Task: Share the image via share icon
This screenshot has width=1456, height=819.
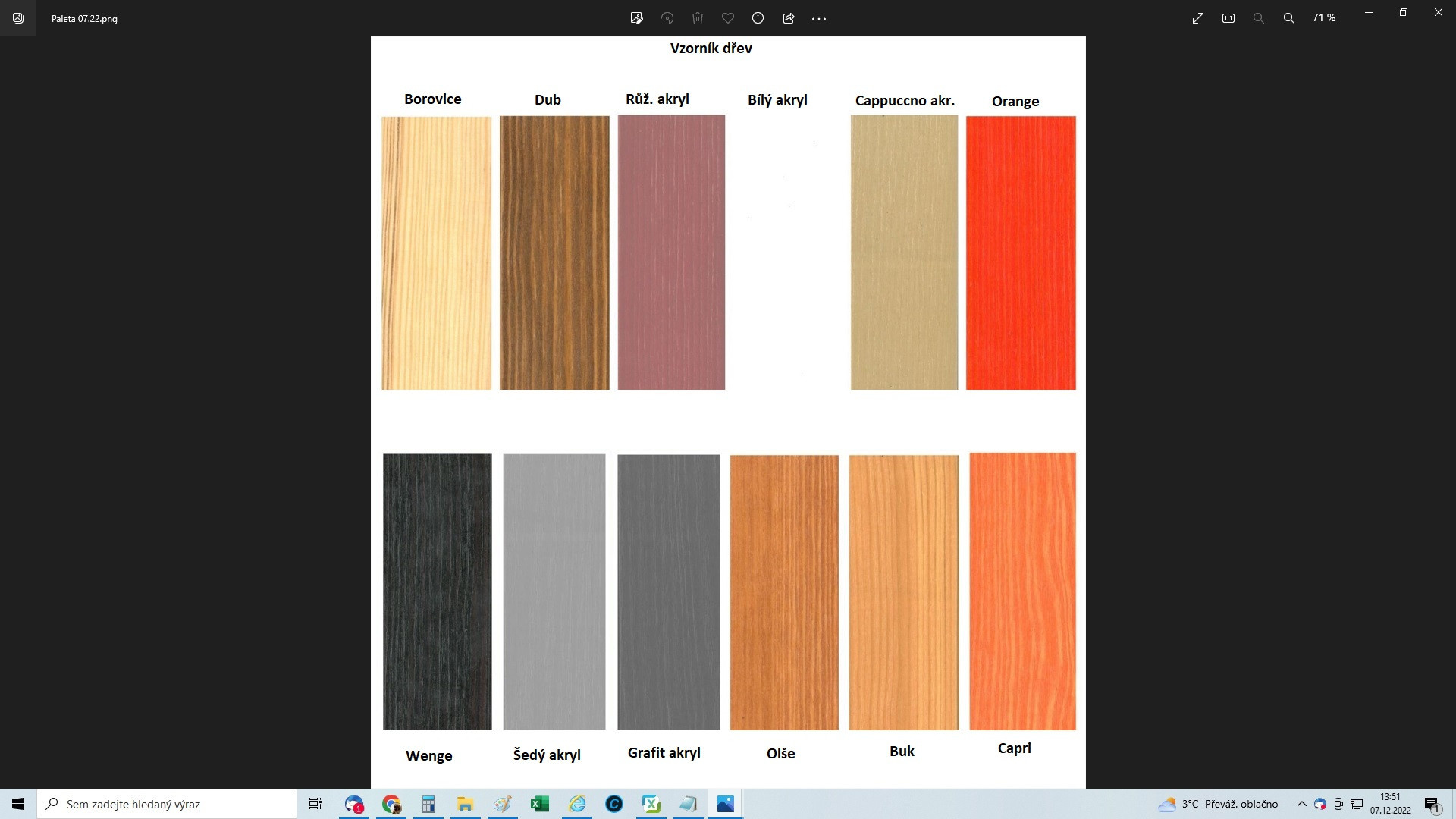Action: click(x=789, y=18)
